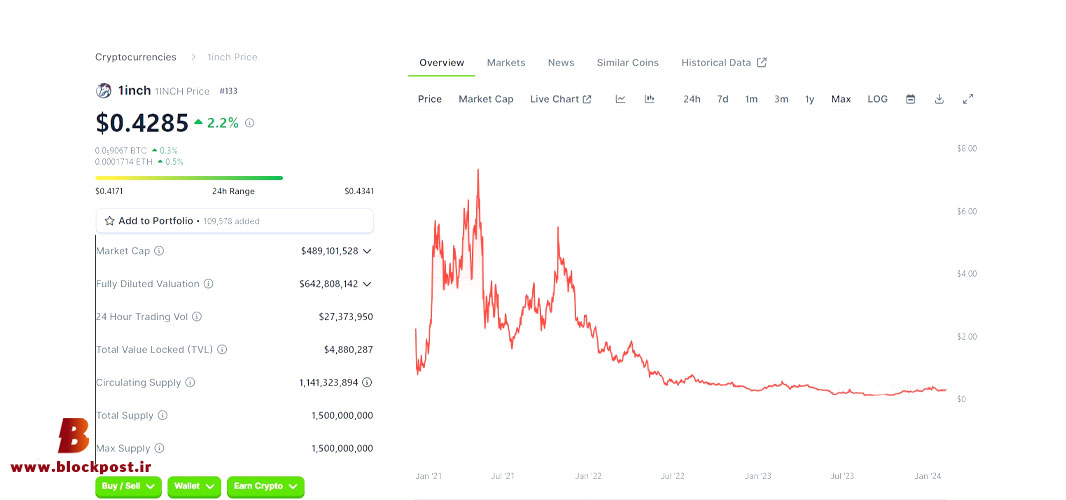Select the Market Cap chart mode
This screenshot has width=1066, height=500.
(485, 99)
